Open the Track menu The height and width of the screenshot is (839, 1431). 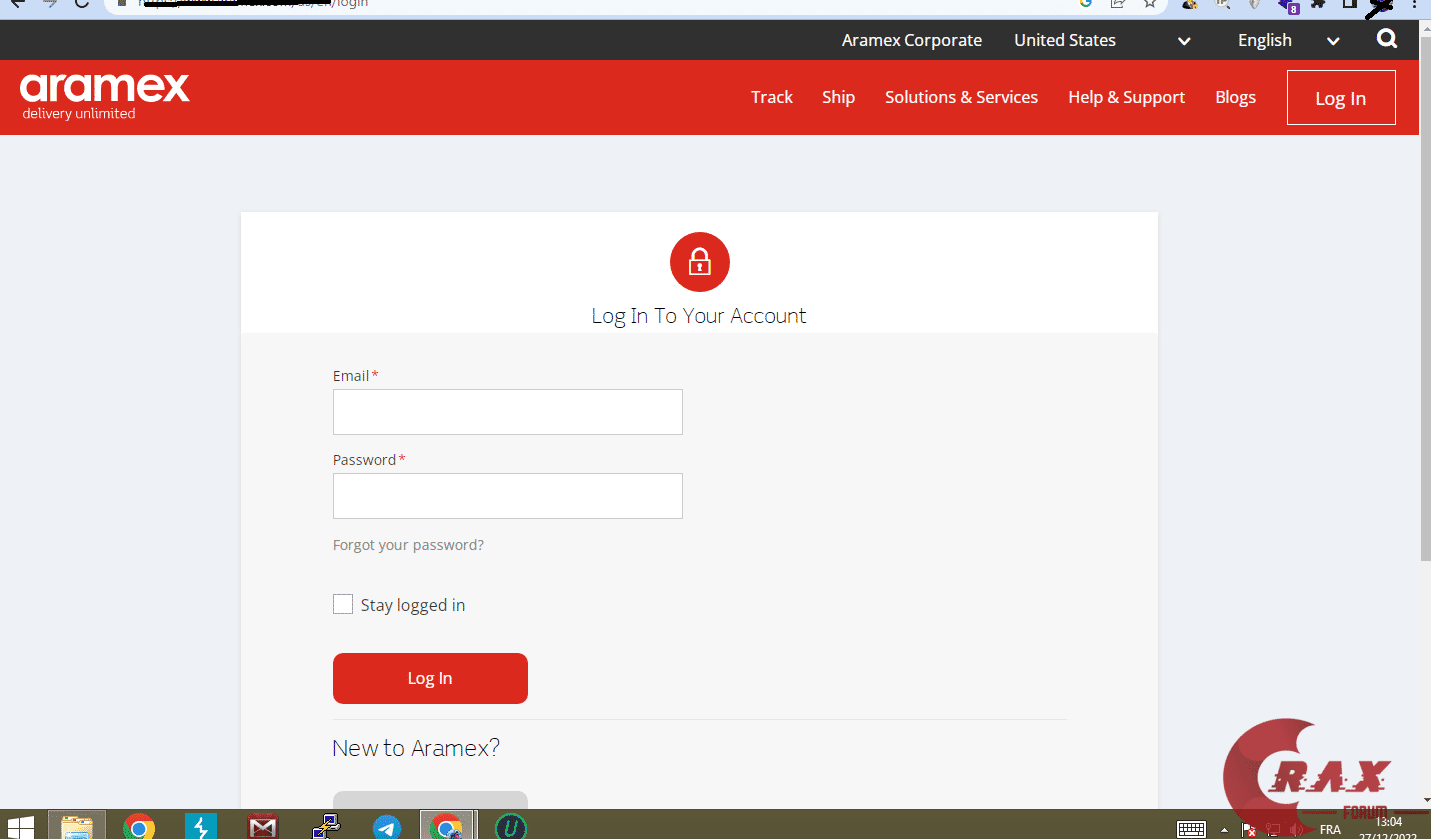(772, 97)
